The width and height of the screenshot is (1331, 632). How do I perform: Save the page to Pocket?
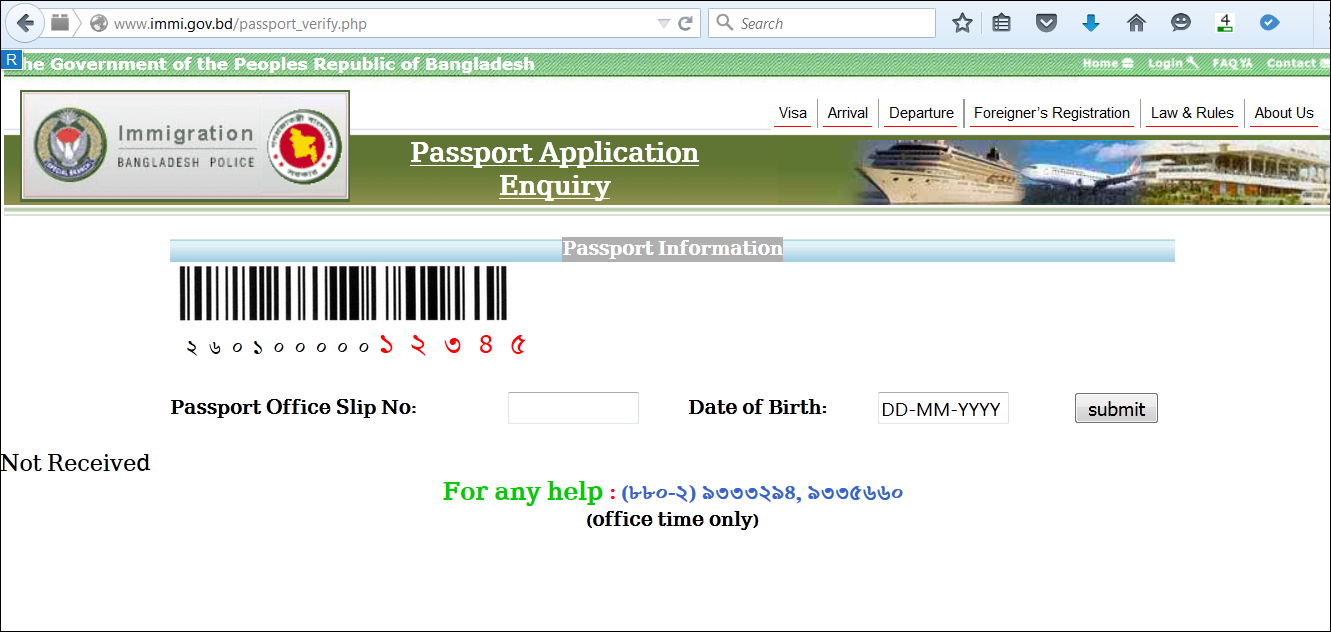tap(1046, 22)
